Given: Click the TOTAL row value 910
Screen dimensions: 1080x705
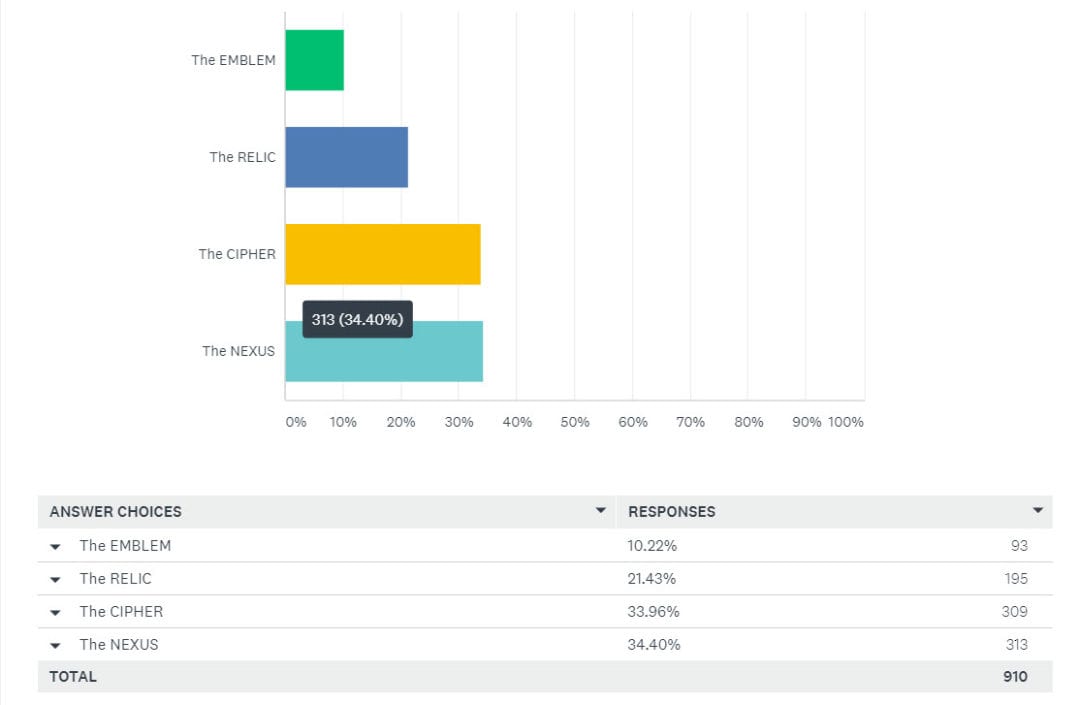Looking at the screenshot, I should coord(1015,676).
